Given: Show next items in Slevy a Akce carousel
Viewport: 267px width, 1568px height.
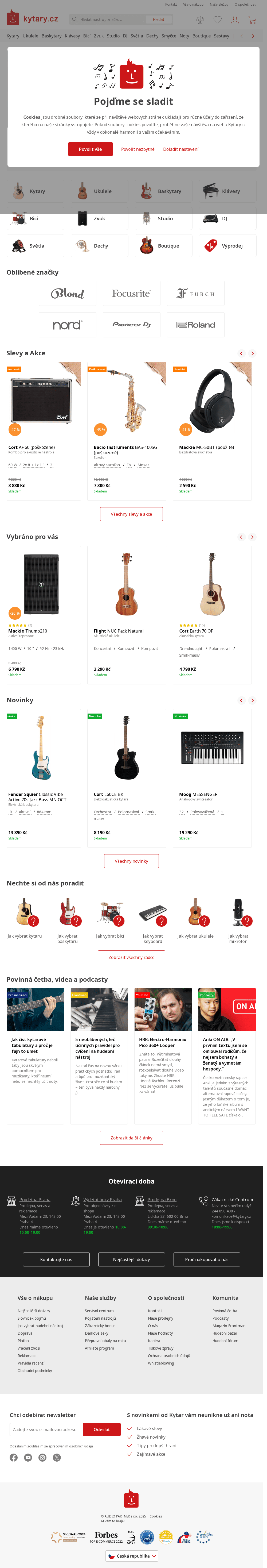Looking at the screenshot, I should (252, 353).
